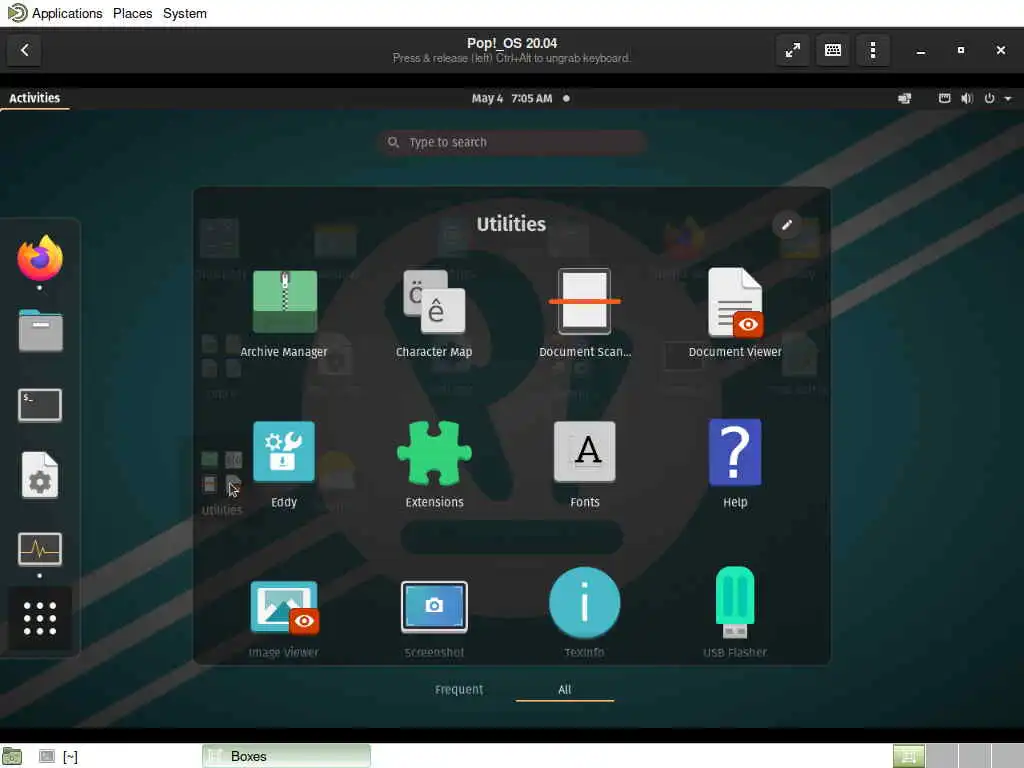The width and height of the screenshot is (1024, 768).
Task: Go back to the Boxes overview
Action: tap(24, 50)
